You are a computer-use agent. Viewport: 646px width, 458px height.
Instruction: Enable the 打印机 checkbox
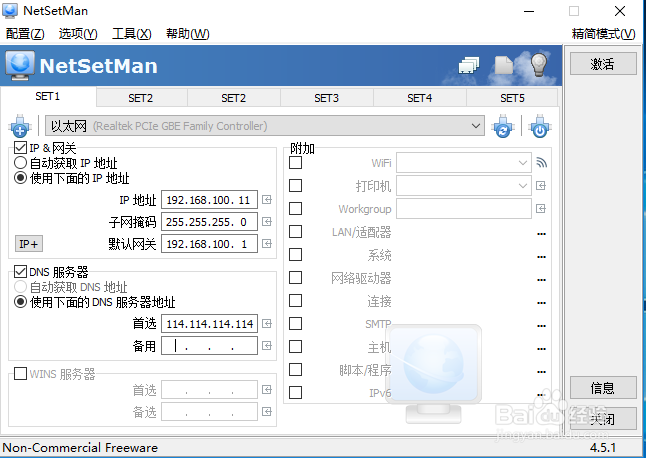pyautogui.click(x=295, y=186)
